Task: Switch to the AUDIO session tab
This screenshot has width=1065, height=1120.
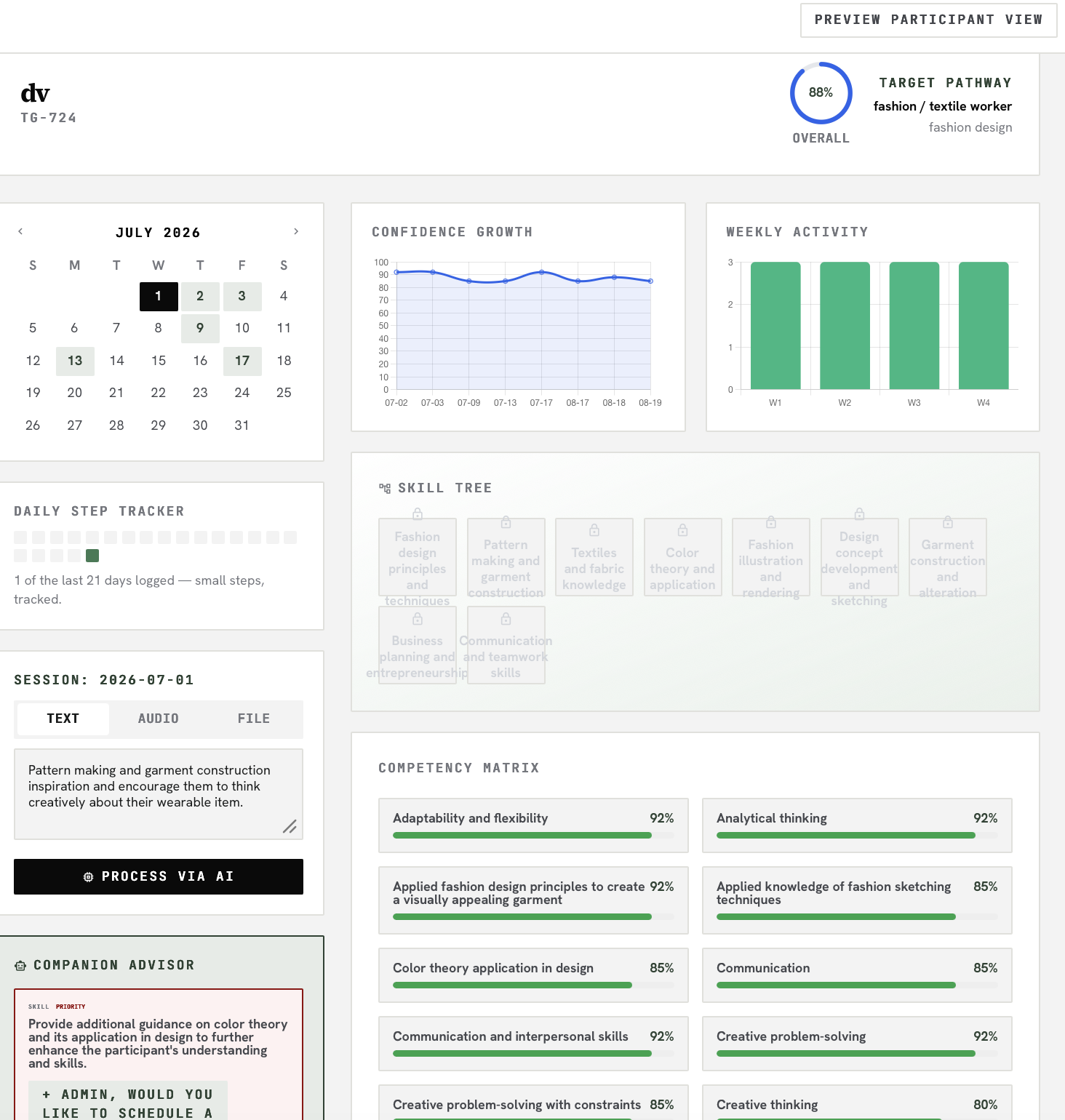Action: pos(159,719)
